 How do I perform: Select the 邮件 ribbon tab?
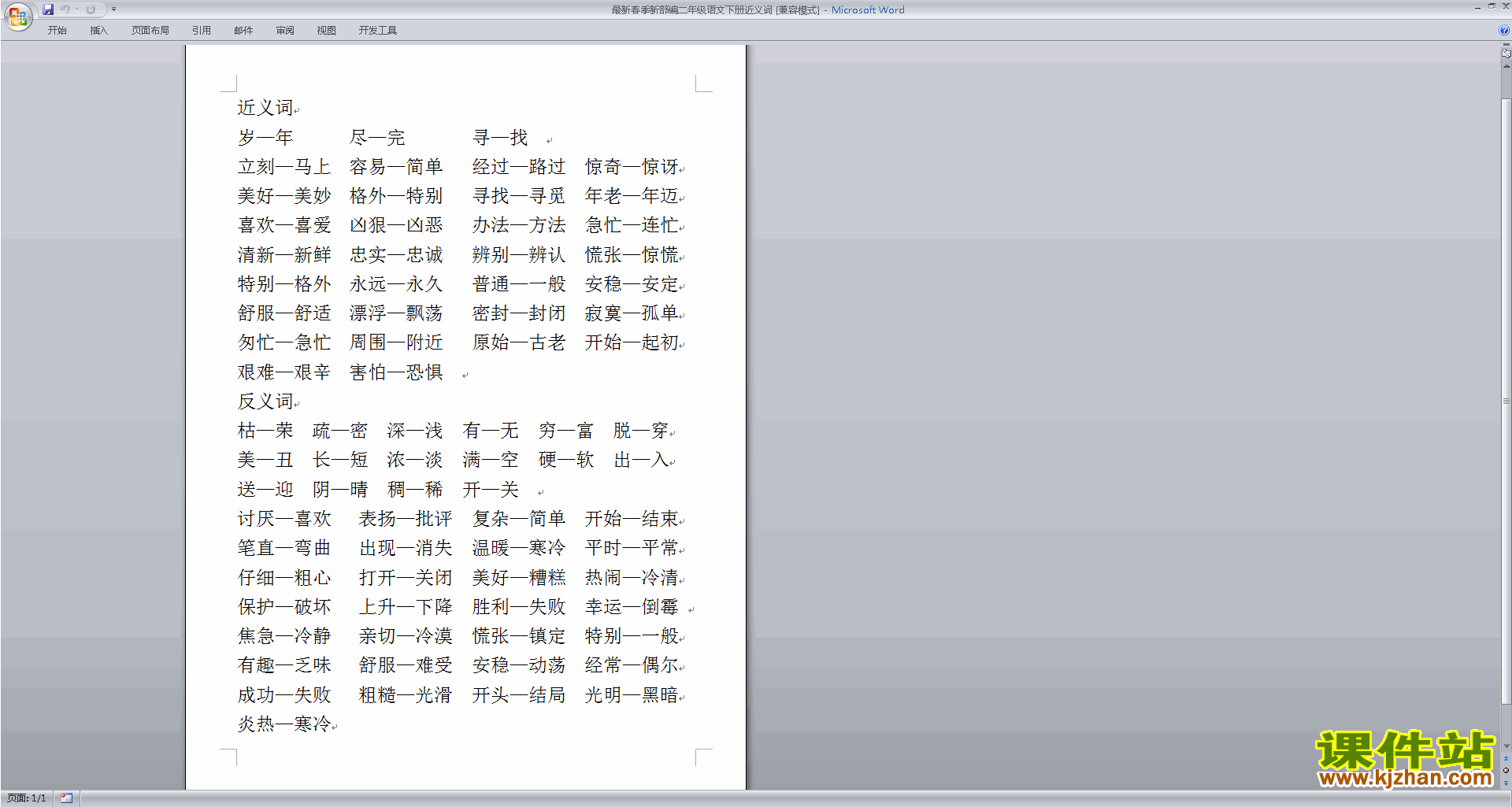coord(243,31)
